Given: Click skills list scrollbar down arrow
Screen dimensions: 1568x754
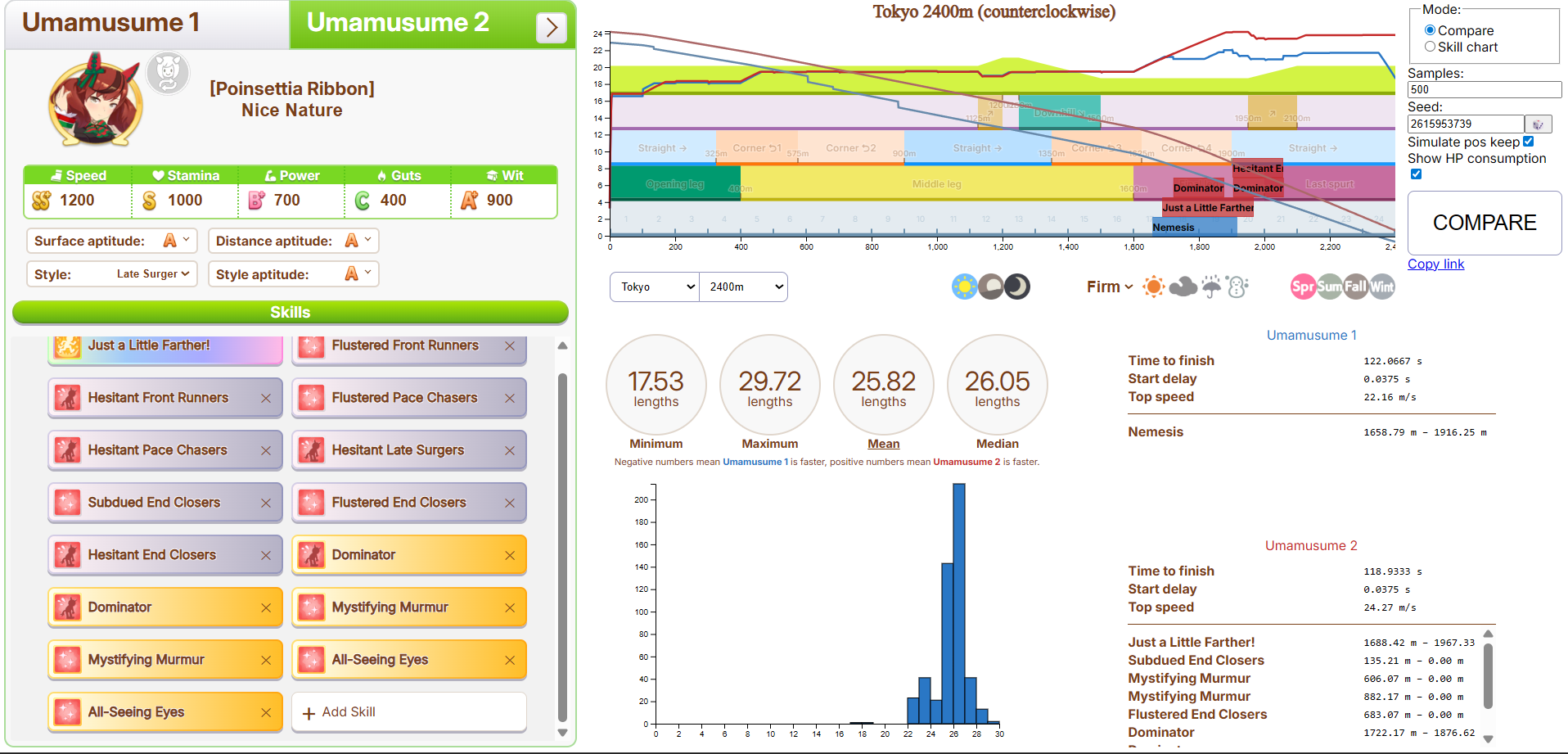Looking at the screenshot, I should [562, 733].
